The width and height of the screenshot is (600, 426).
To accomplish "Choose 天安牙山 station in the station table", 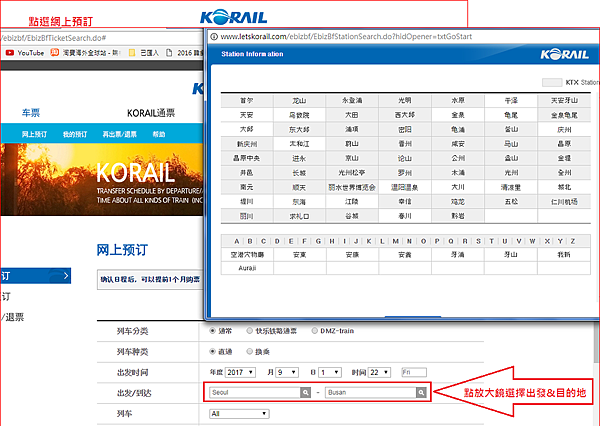I will coord(564,101).
